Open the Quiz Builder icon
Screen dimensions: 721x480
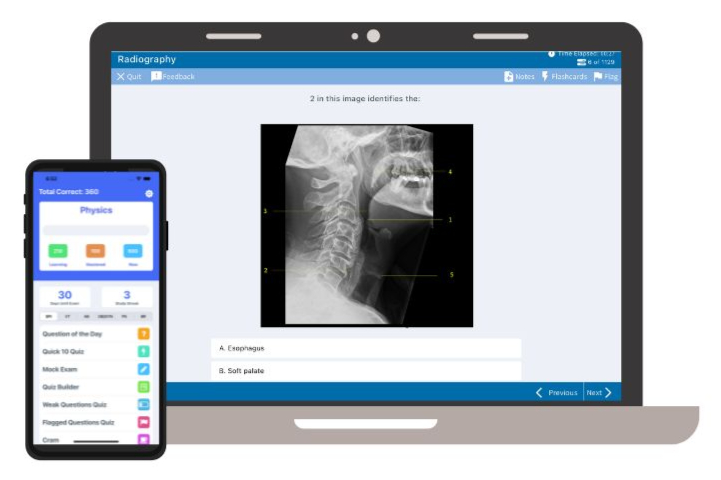click(x=143, y=387)
